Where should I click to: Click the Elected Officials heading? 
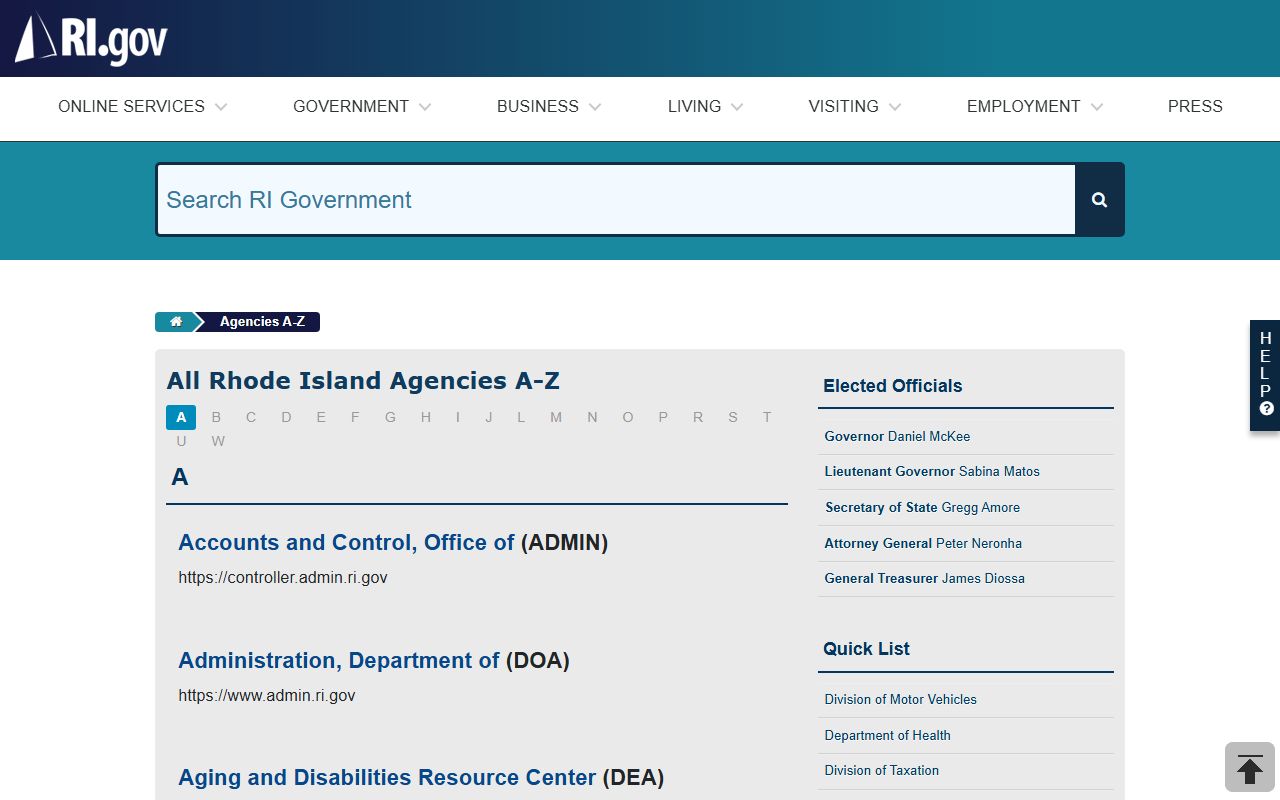coord(892,386)
